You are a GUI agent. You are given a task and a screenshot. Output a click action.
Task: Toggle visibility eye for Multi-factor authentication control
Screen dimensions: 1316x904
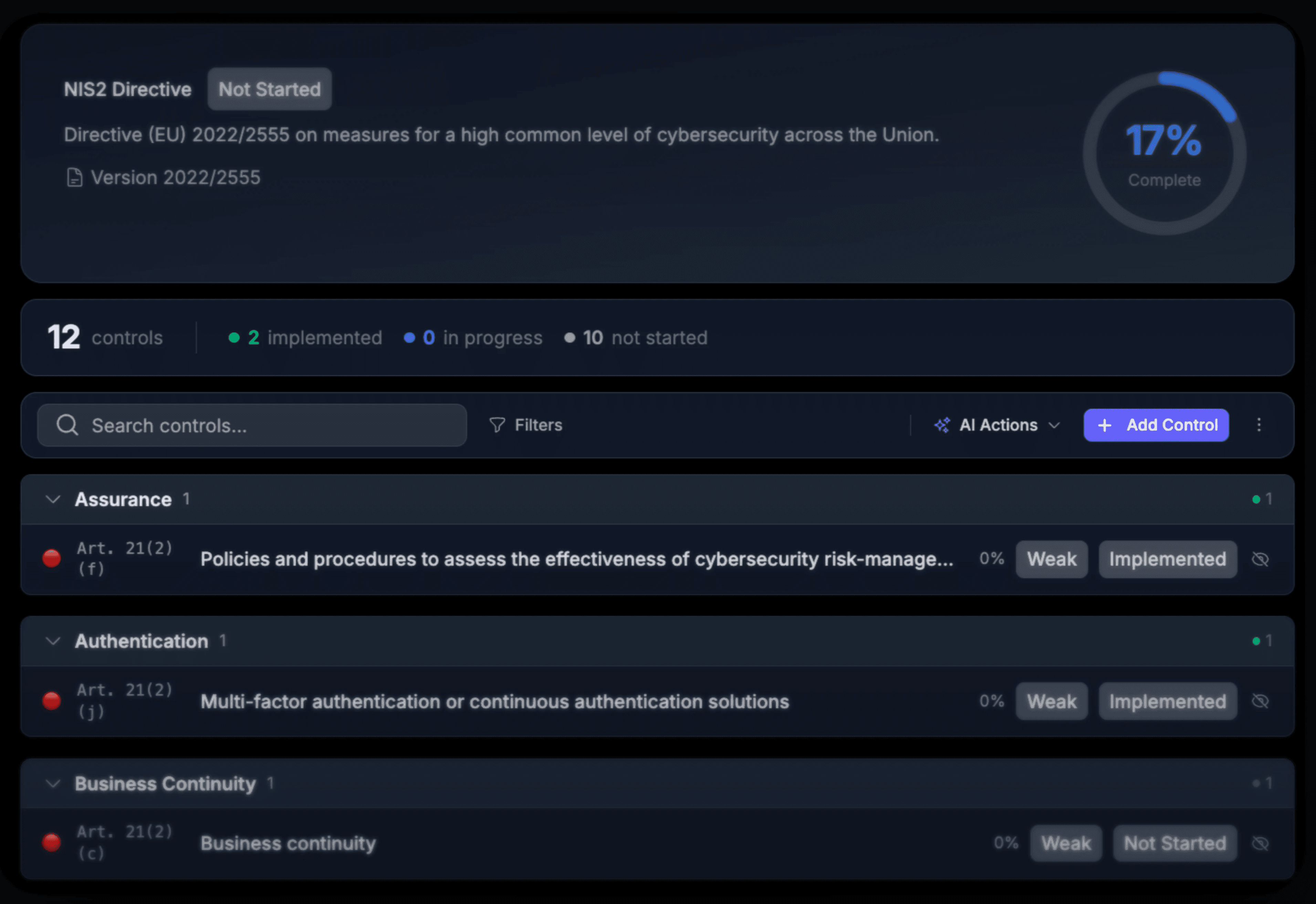[1260, 701]
